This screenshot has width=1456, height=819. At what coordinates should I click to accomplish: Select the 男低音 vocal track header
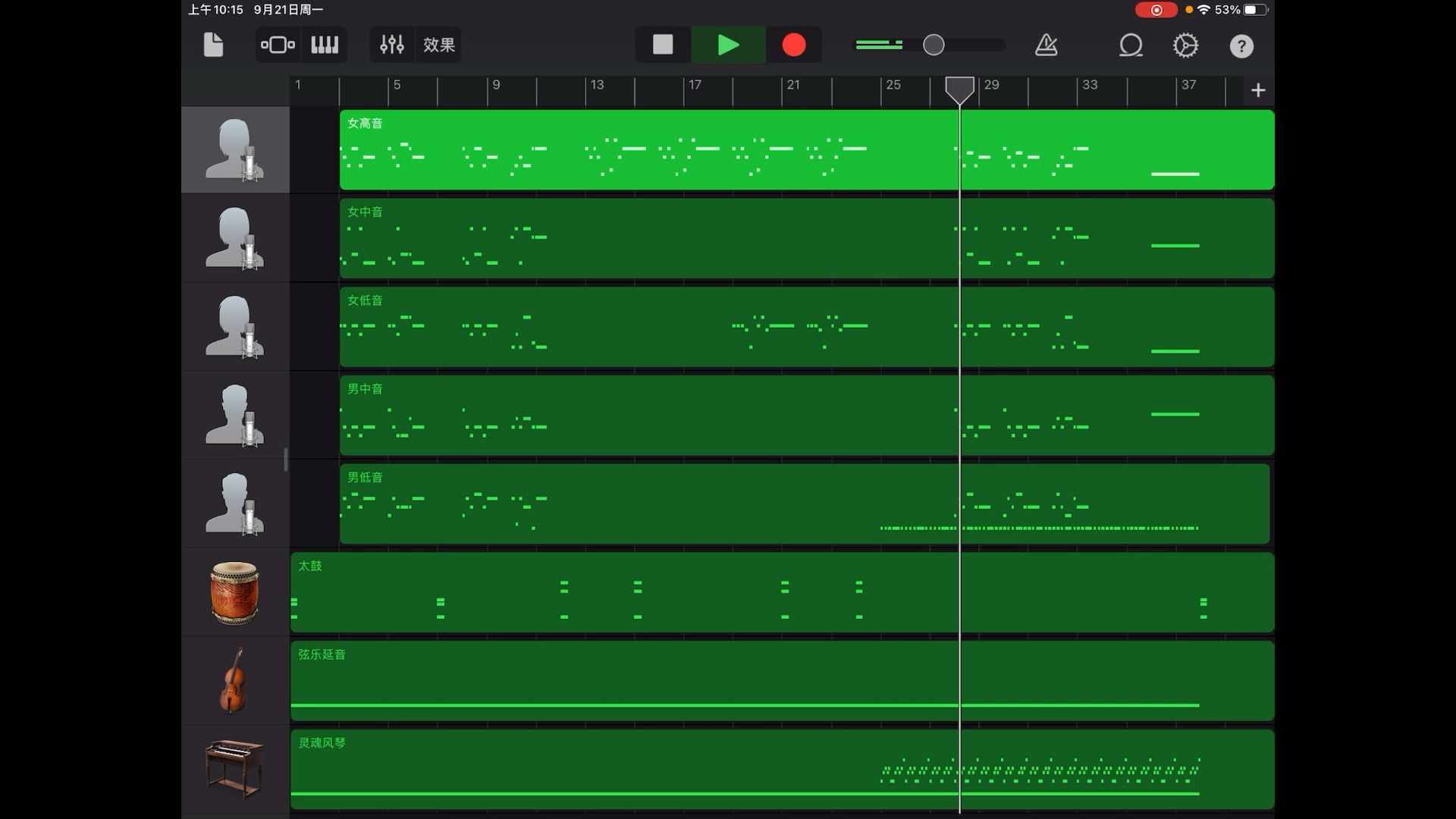(235, 504)
